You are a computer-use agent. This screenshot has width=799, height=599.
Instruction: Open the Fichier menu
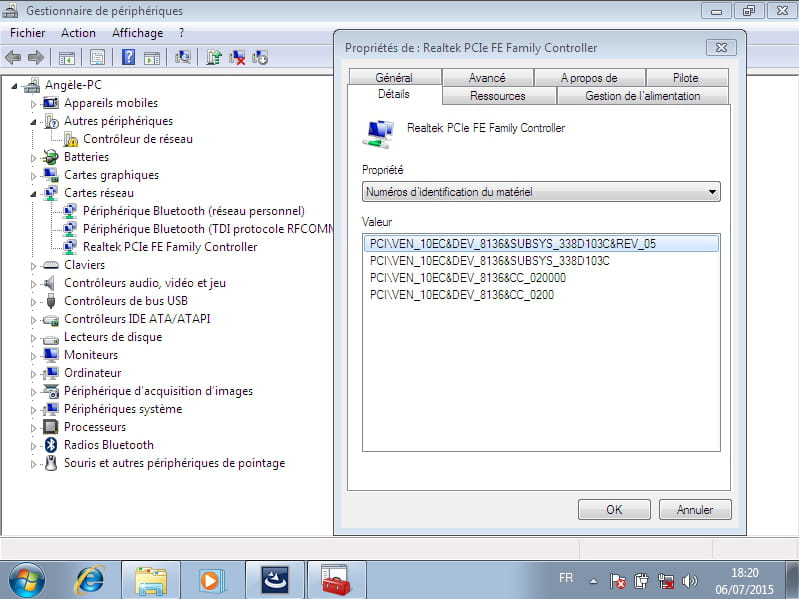[28, 33]
